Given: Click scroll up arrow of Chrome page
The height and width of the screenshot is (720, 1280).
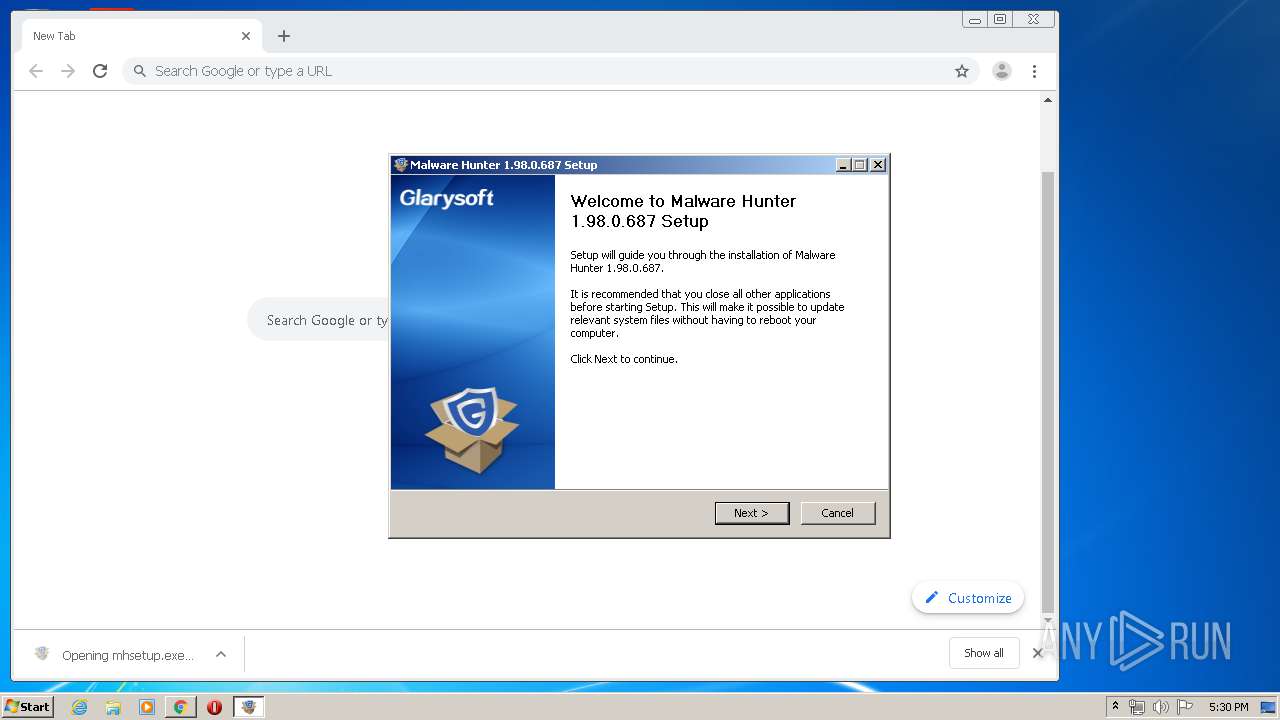Looking at the screenshot, I should (1048, 100).
